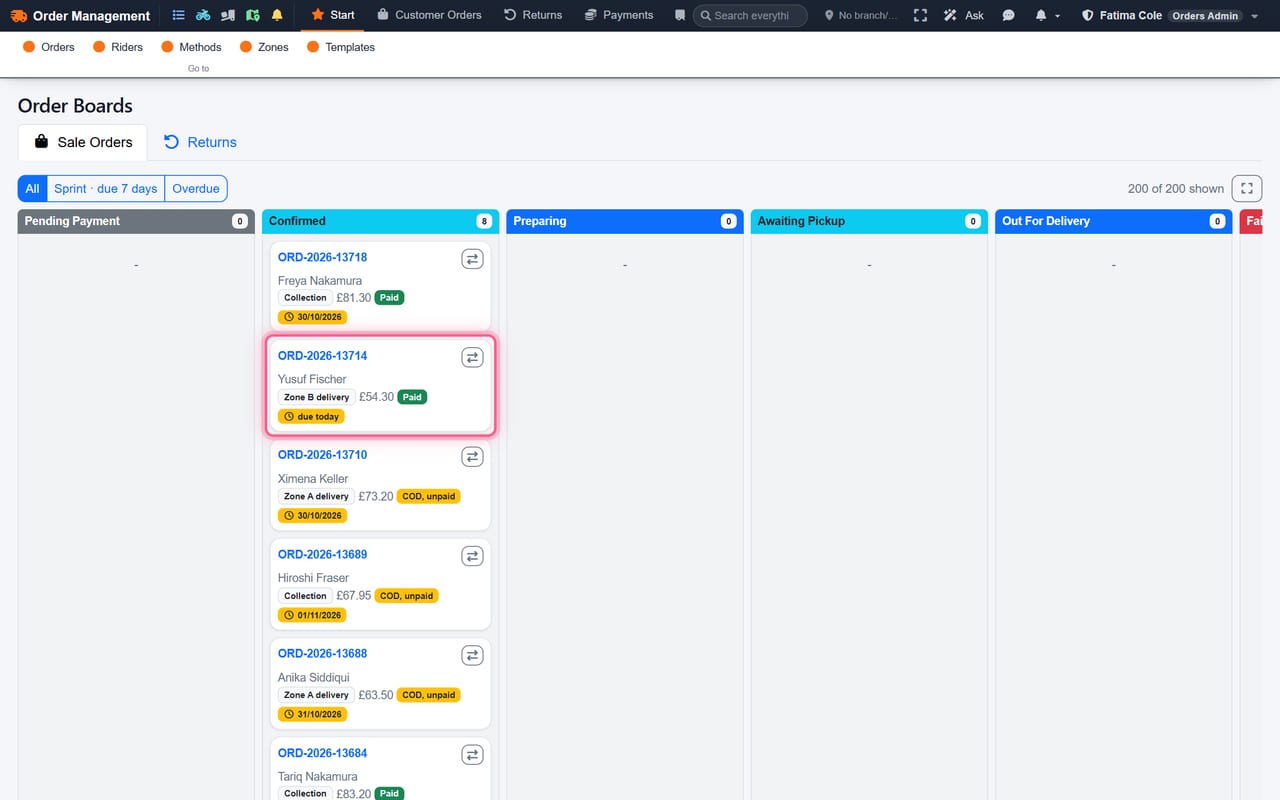The height and width of the screenshot is (800, 1280).
Task: Go to the Orders shortcut
Action: [49, 47]
